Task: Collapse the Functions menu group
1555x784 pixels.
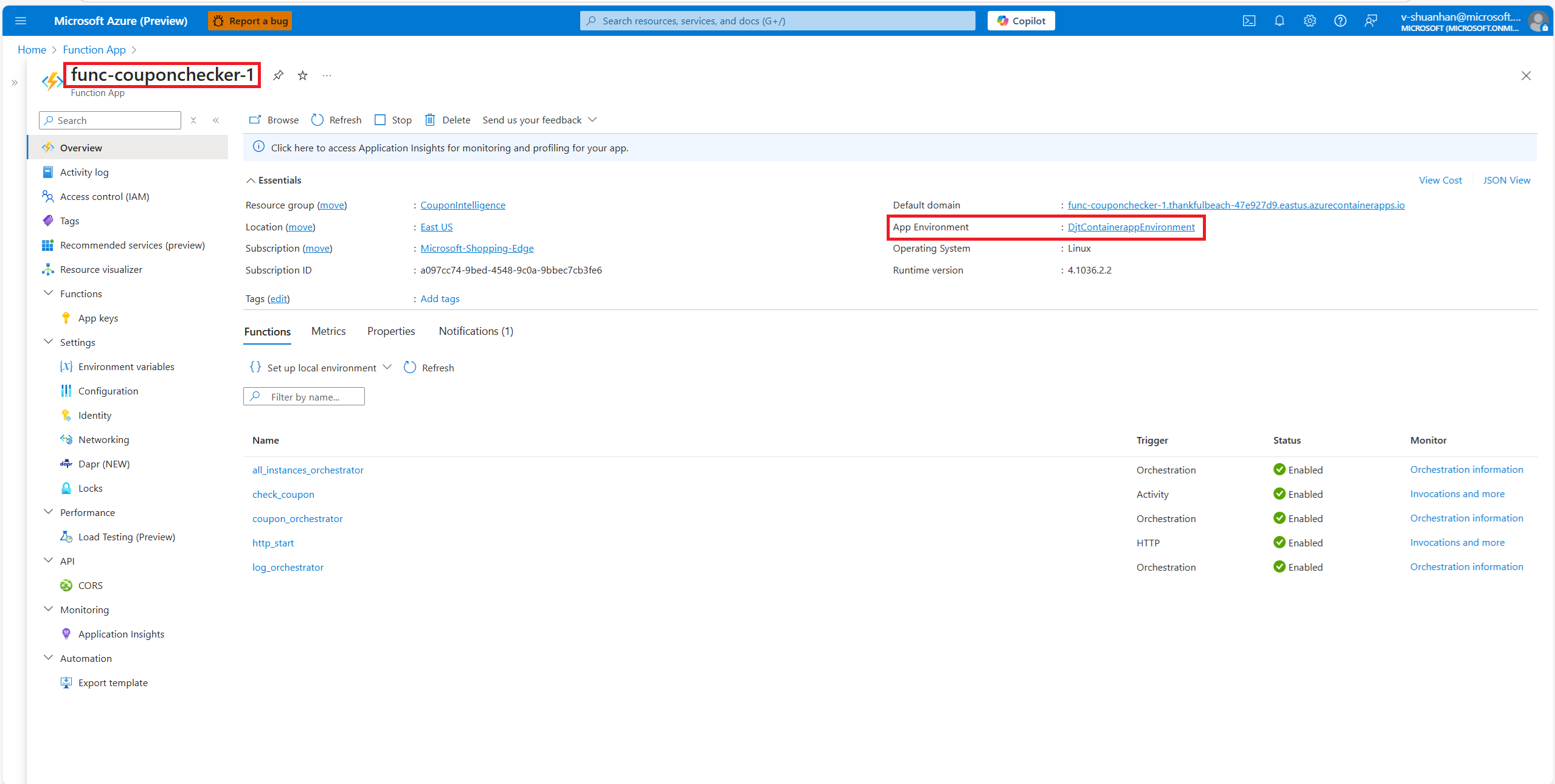Action: (x=49, y=293)
